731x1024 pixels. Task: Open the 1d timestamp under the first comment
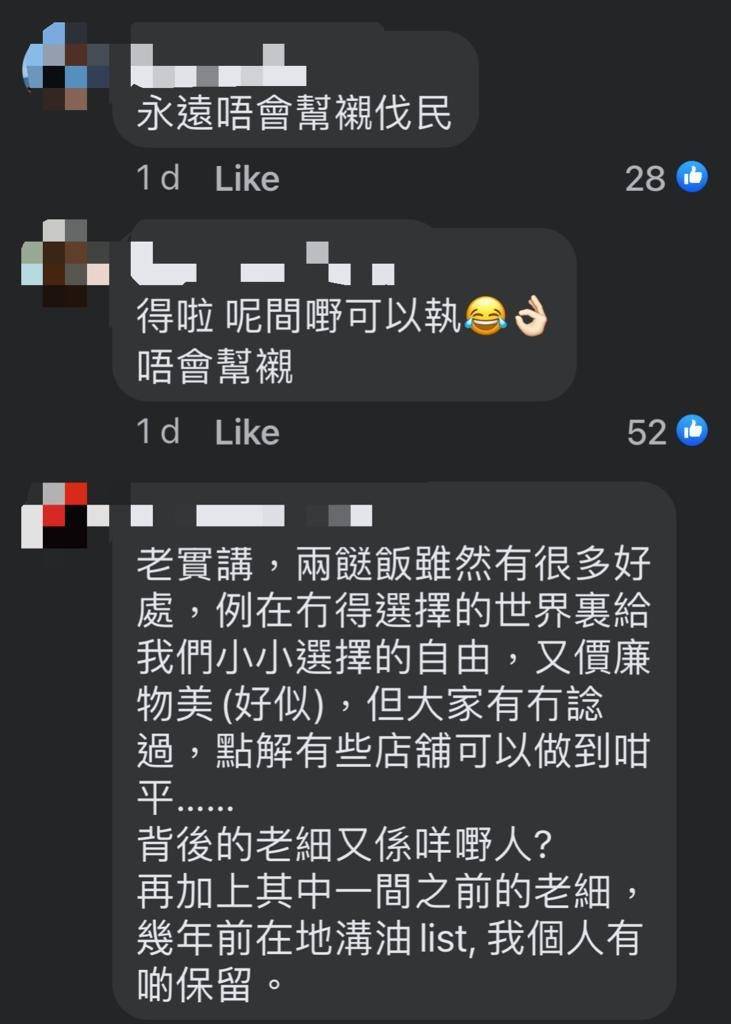[158, 178]
